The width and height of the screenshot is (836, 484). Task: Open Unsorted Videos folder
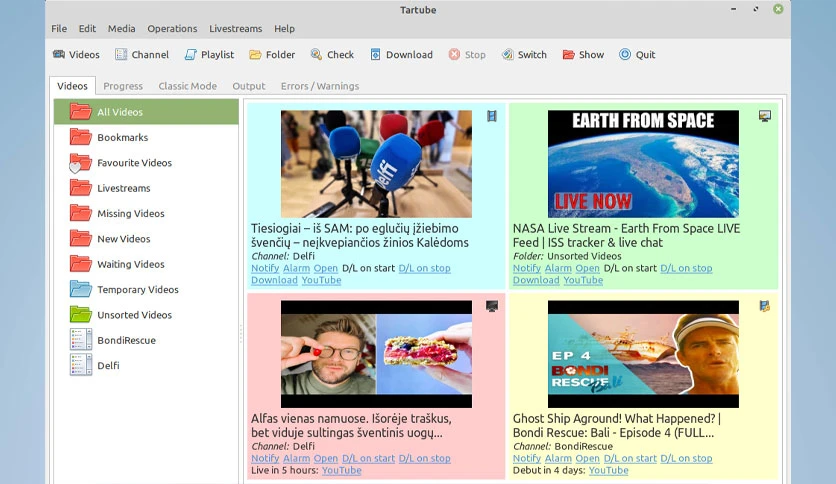tap(146, 314)
